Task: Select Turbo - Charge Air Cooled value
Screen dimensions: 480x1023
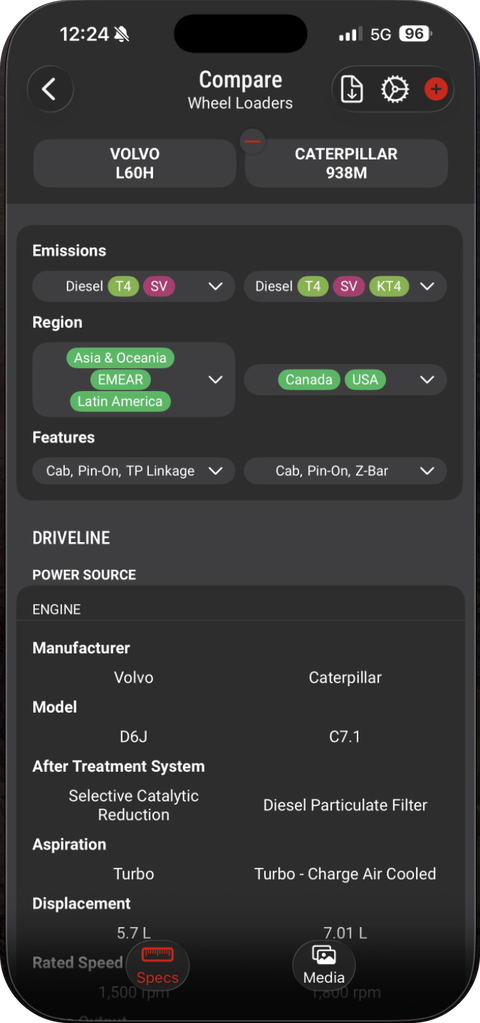Action: tap(345, 874)
